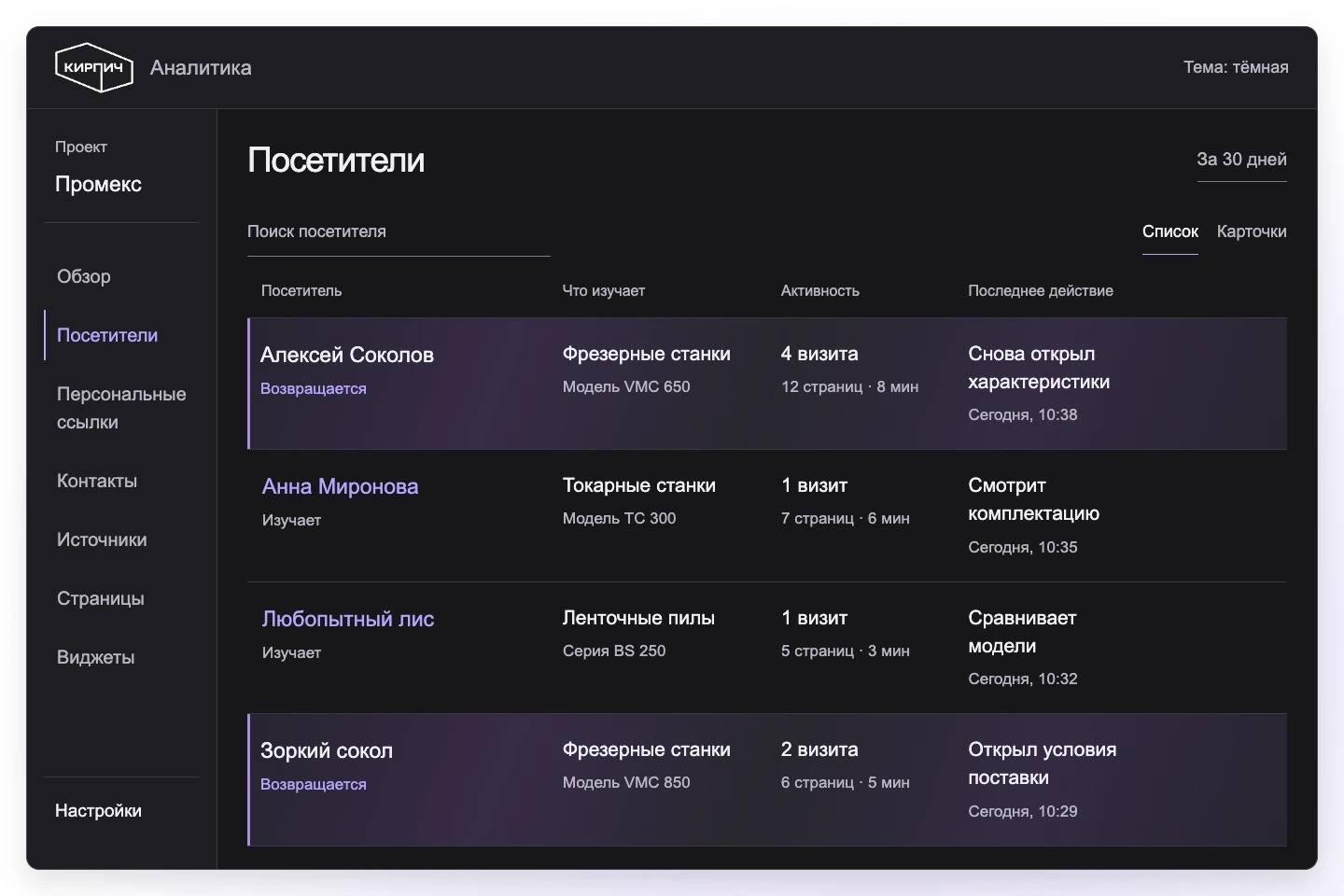
Task: Navigate to Контакты in sidebar
Action: [x=97, y=481]
